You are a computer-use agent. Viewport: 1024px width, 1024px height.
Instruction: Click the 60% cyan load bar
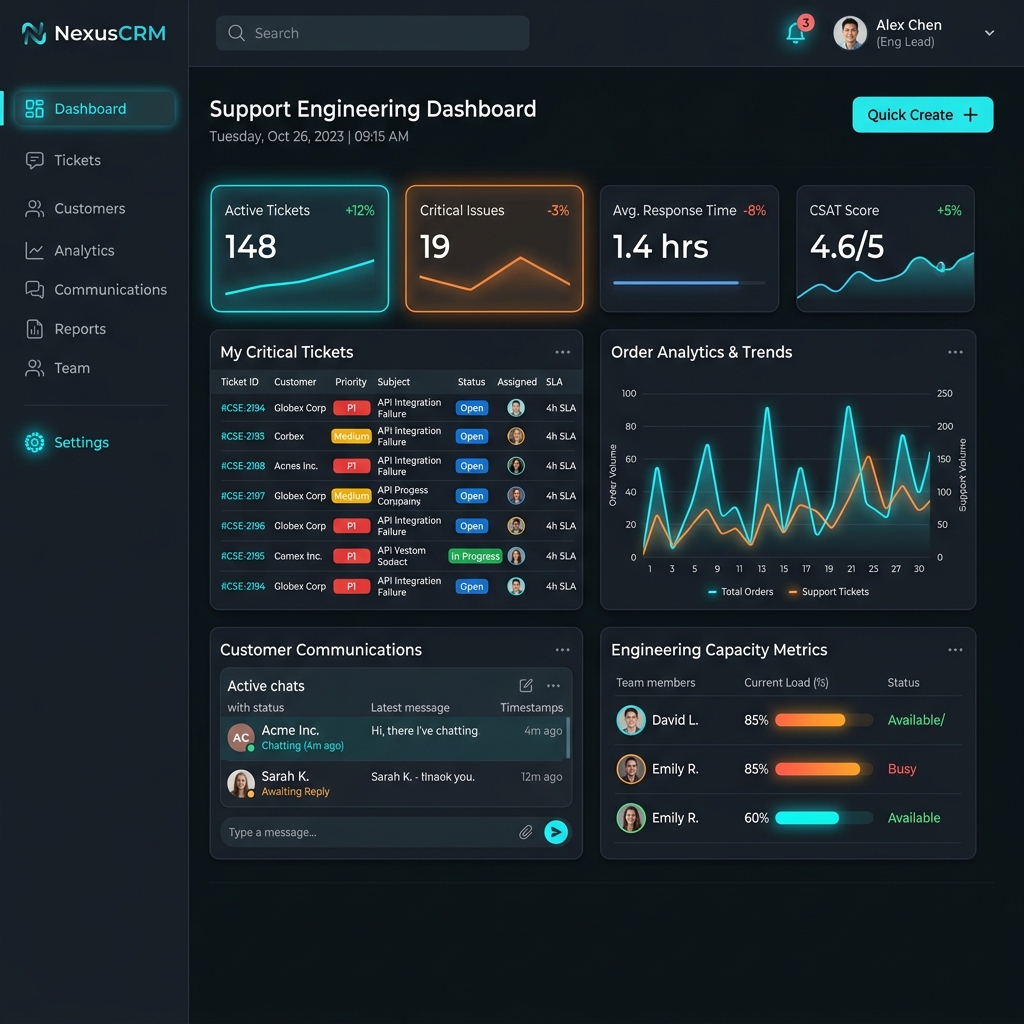[x=824, y=818]
